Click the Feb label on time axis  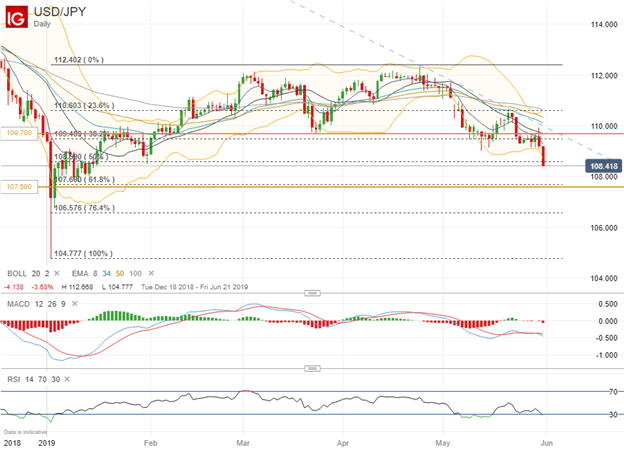[x=150, y=443]
